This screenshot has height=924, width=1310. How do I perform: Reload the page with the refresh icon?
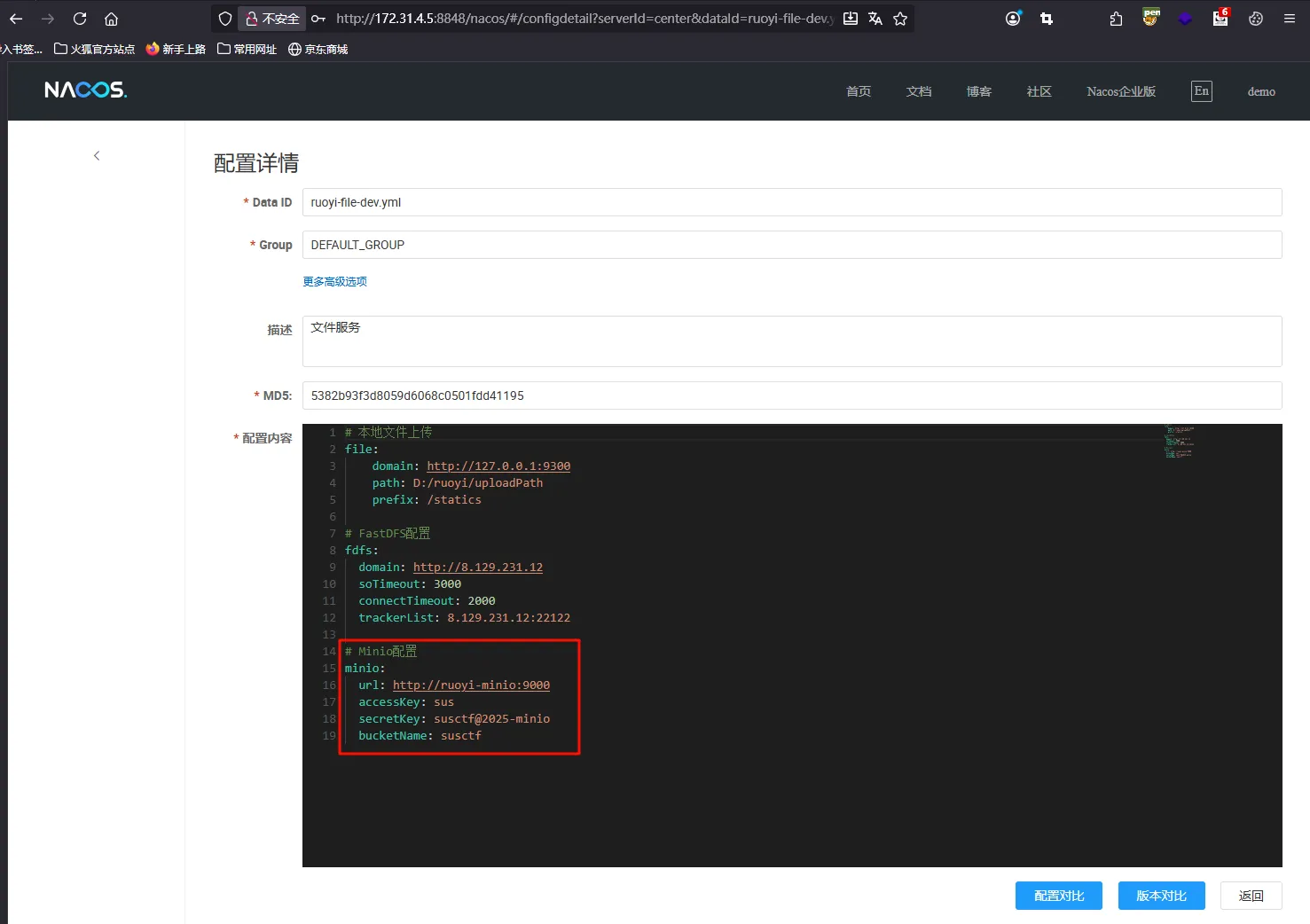pyautogui.click(x=80, y=19)
